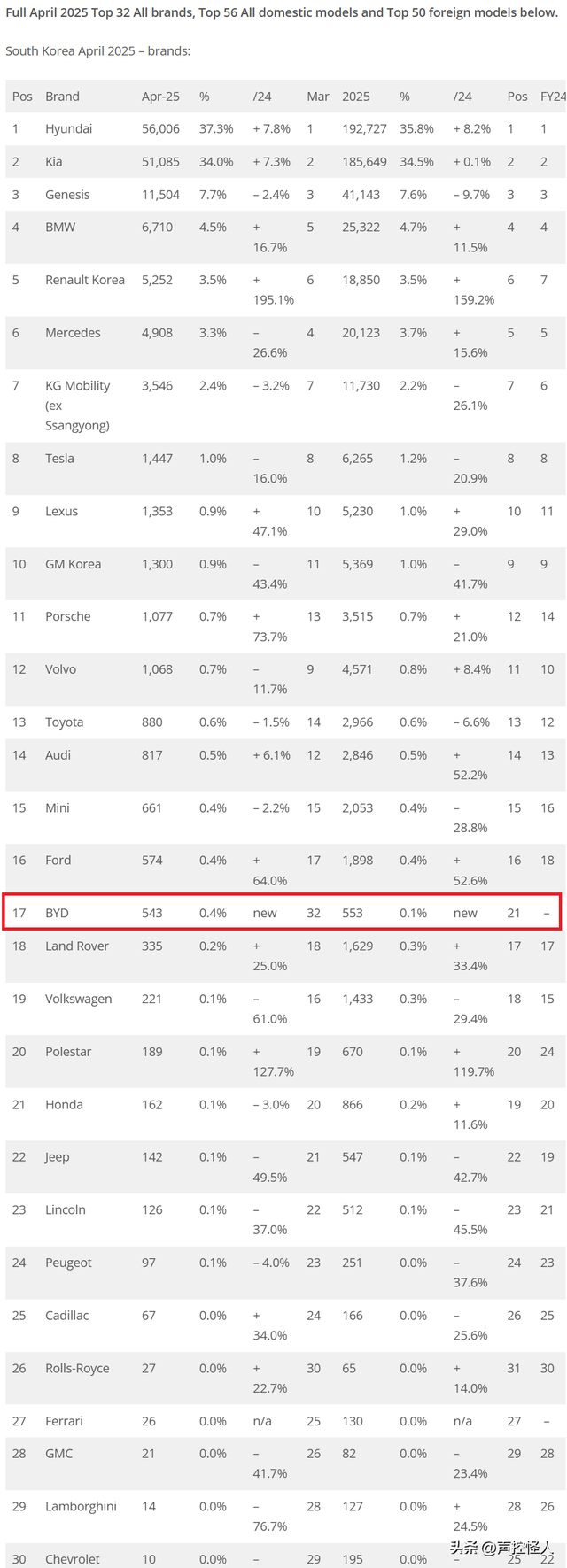
Task: Click the Apr-25 column header
Action: (x=160, y=97)
